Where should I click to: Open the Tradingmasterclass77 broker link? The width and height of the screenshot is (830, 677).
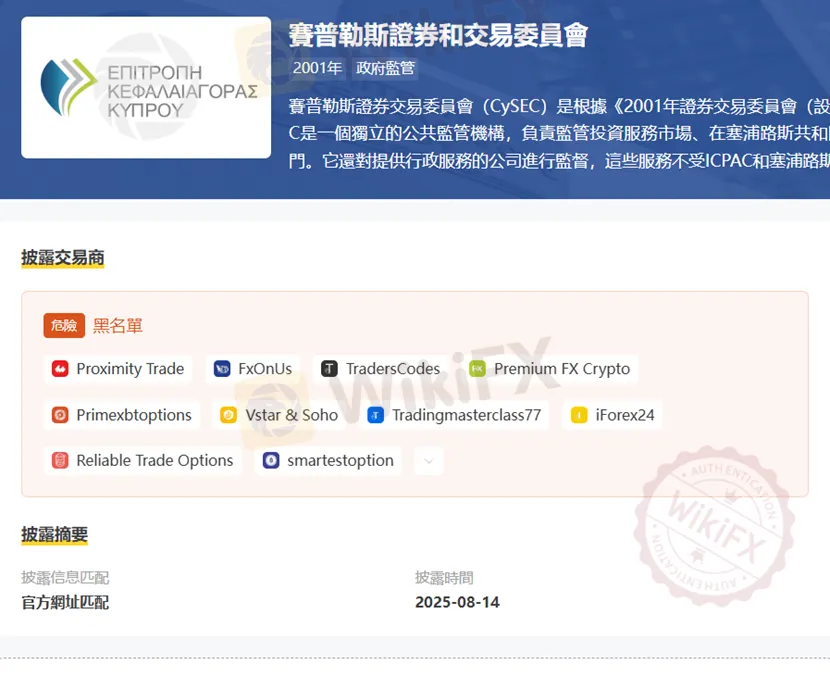(454, 415)
